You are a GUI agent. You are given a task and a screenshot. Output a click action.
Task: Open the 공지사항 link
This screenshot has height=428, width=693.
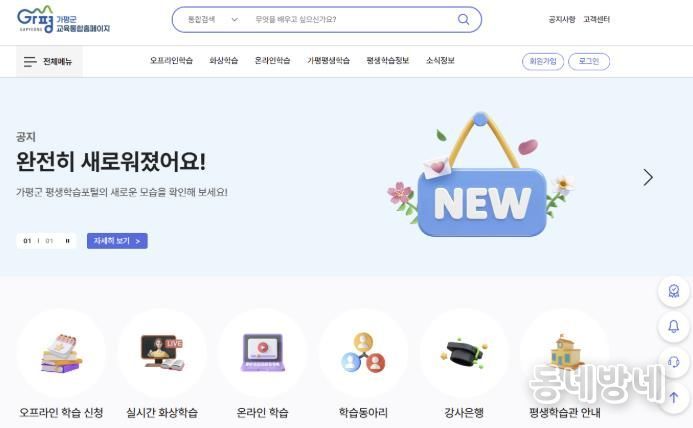tap(562, 19)
